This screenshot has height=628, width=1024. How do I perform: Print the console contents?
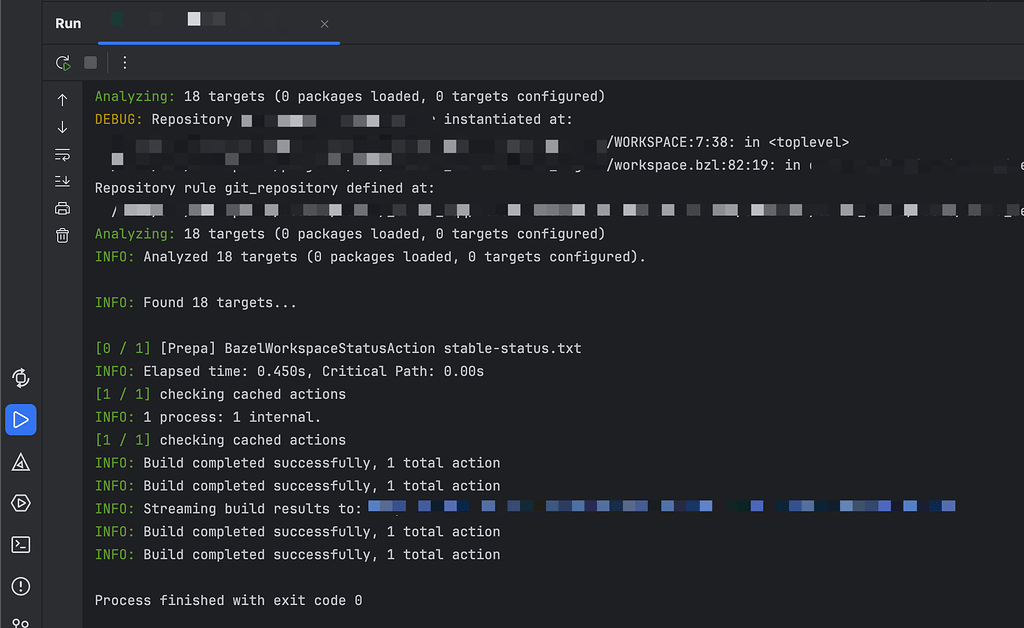[x=62, y=209]
